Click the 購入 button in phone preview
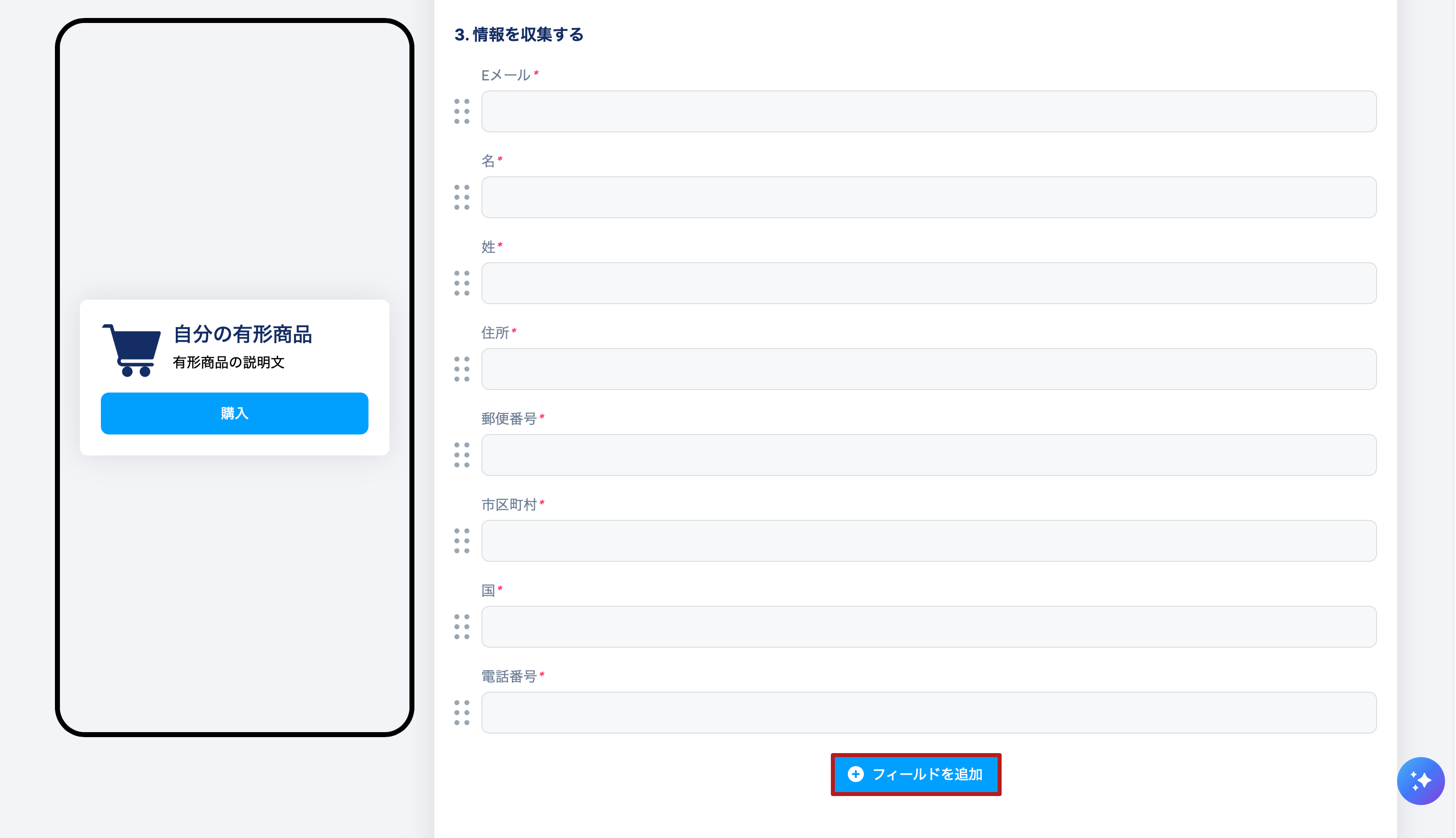1456x838 pixels. [x=234, y=413]
